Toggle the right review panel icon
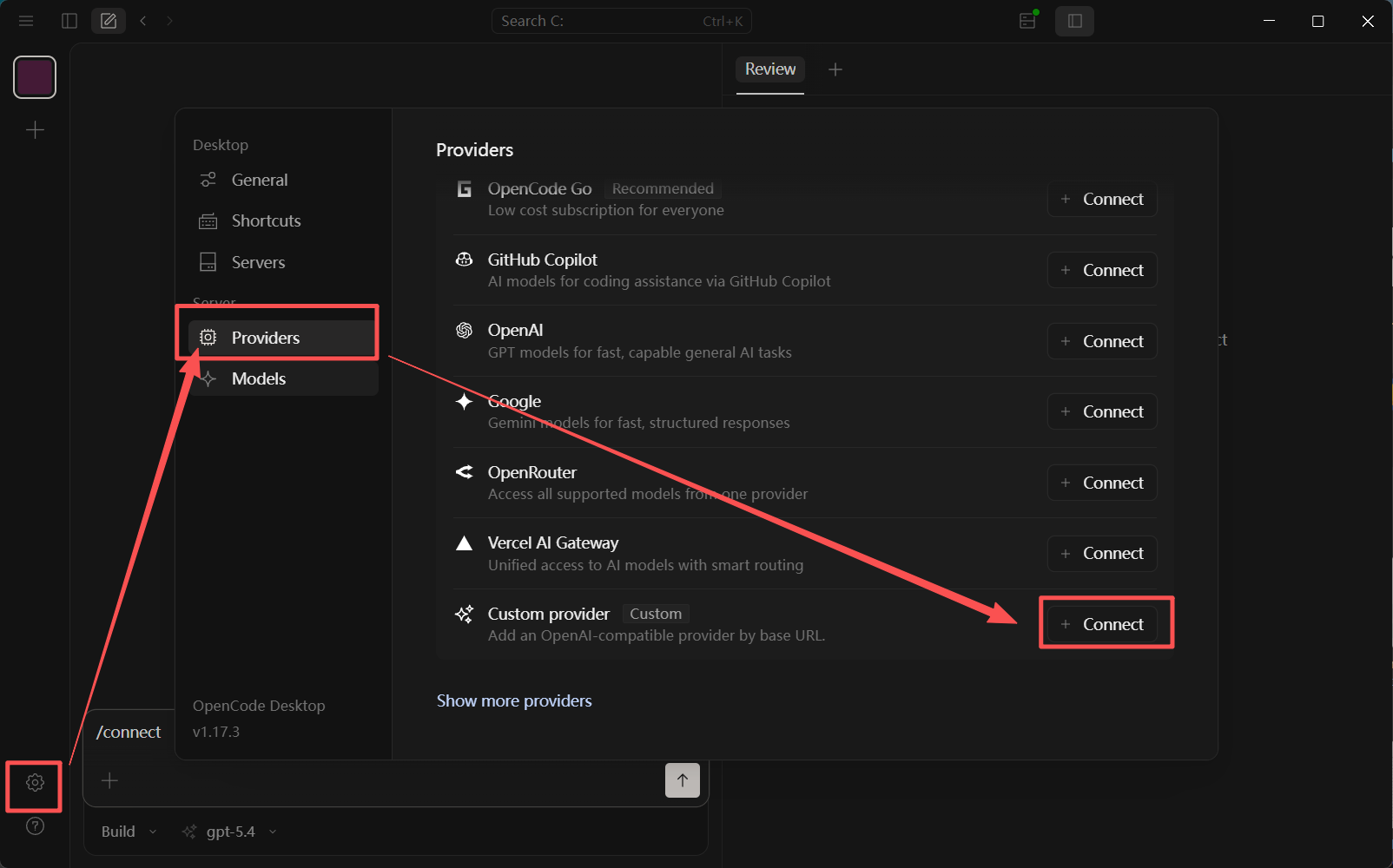1393x868 pixels. (x=1074, y=21)
